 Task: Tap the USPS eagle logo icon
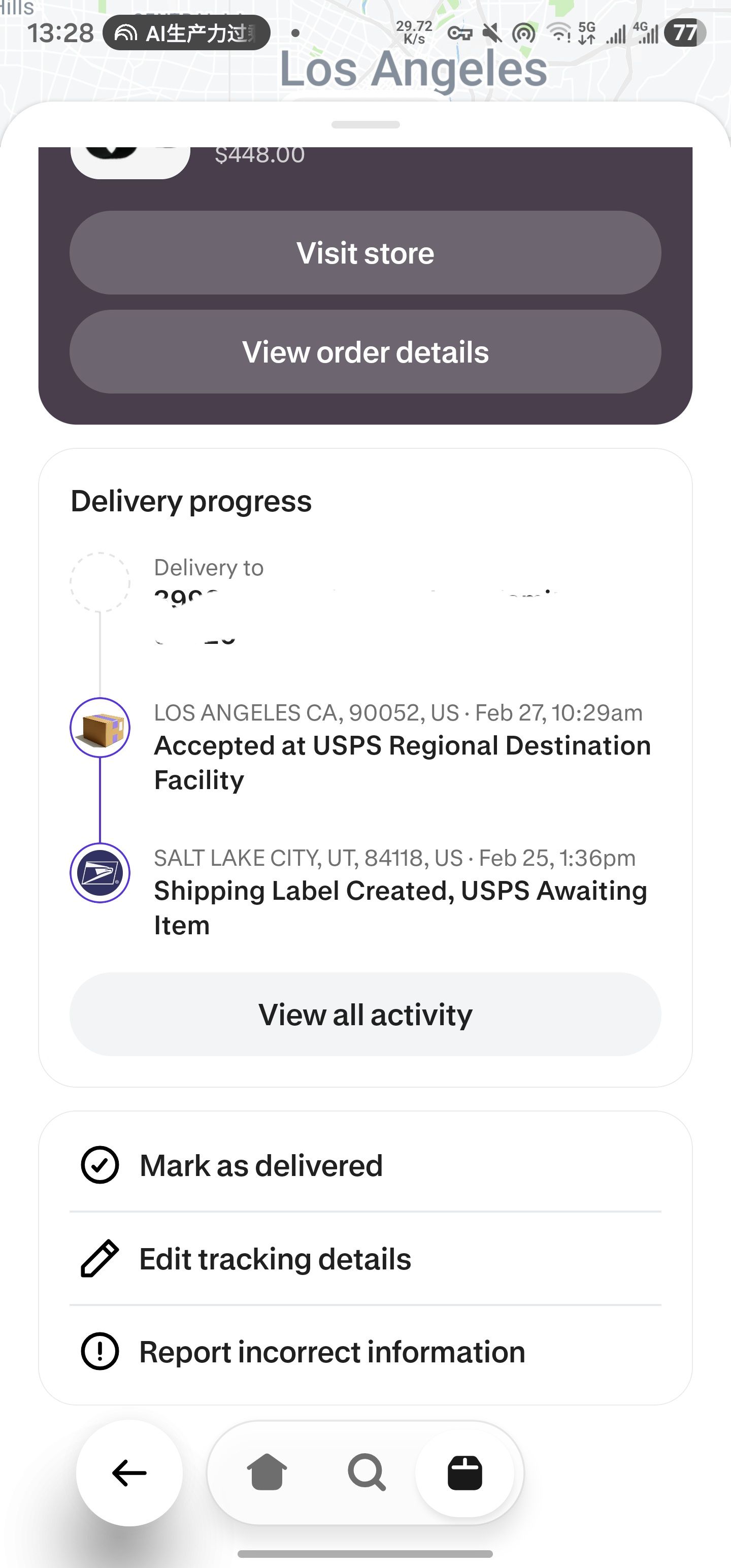point(101,873)
